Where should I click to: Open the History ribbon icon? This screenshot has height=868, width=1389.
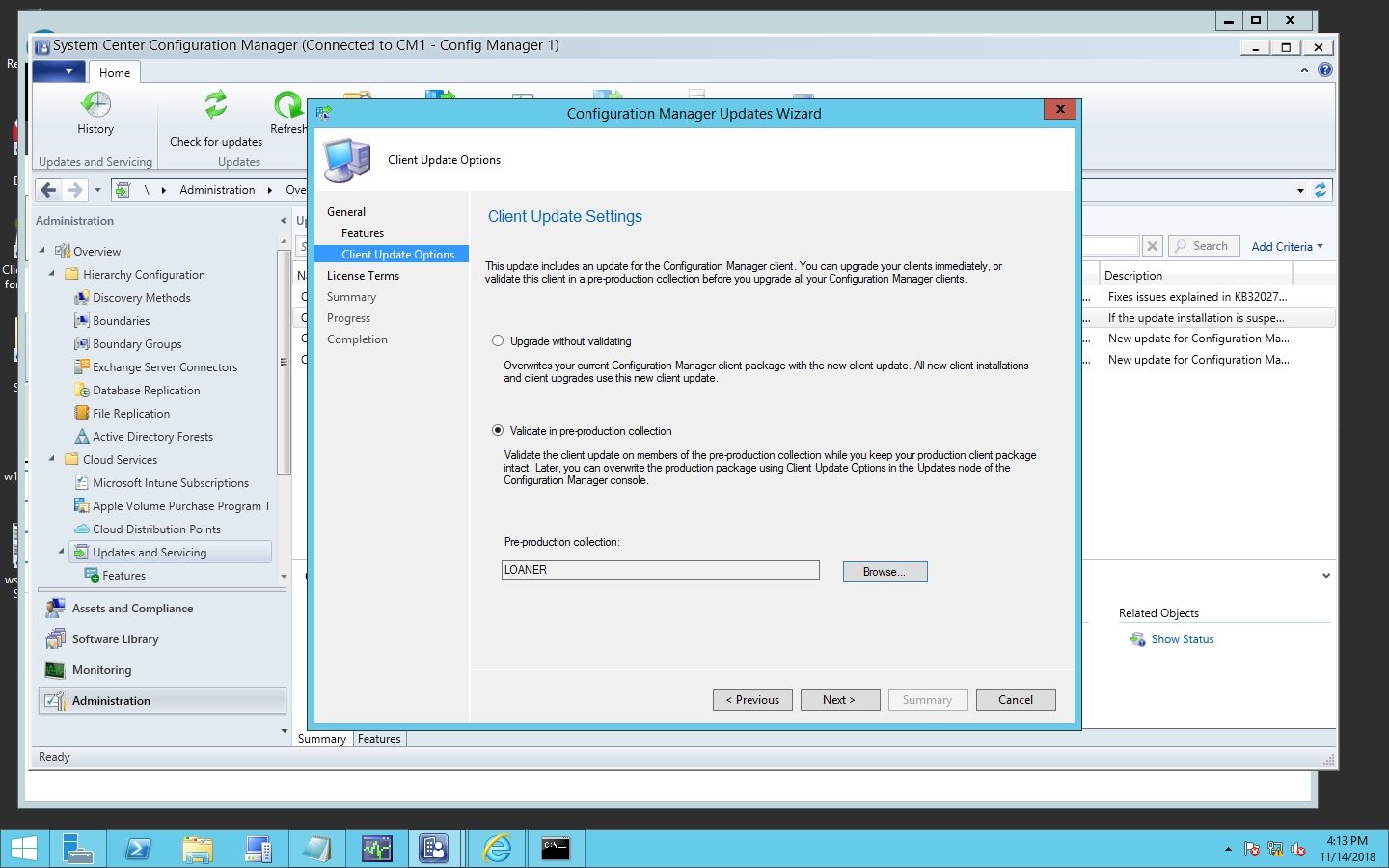pyautogui.click(x=95, y=104)
